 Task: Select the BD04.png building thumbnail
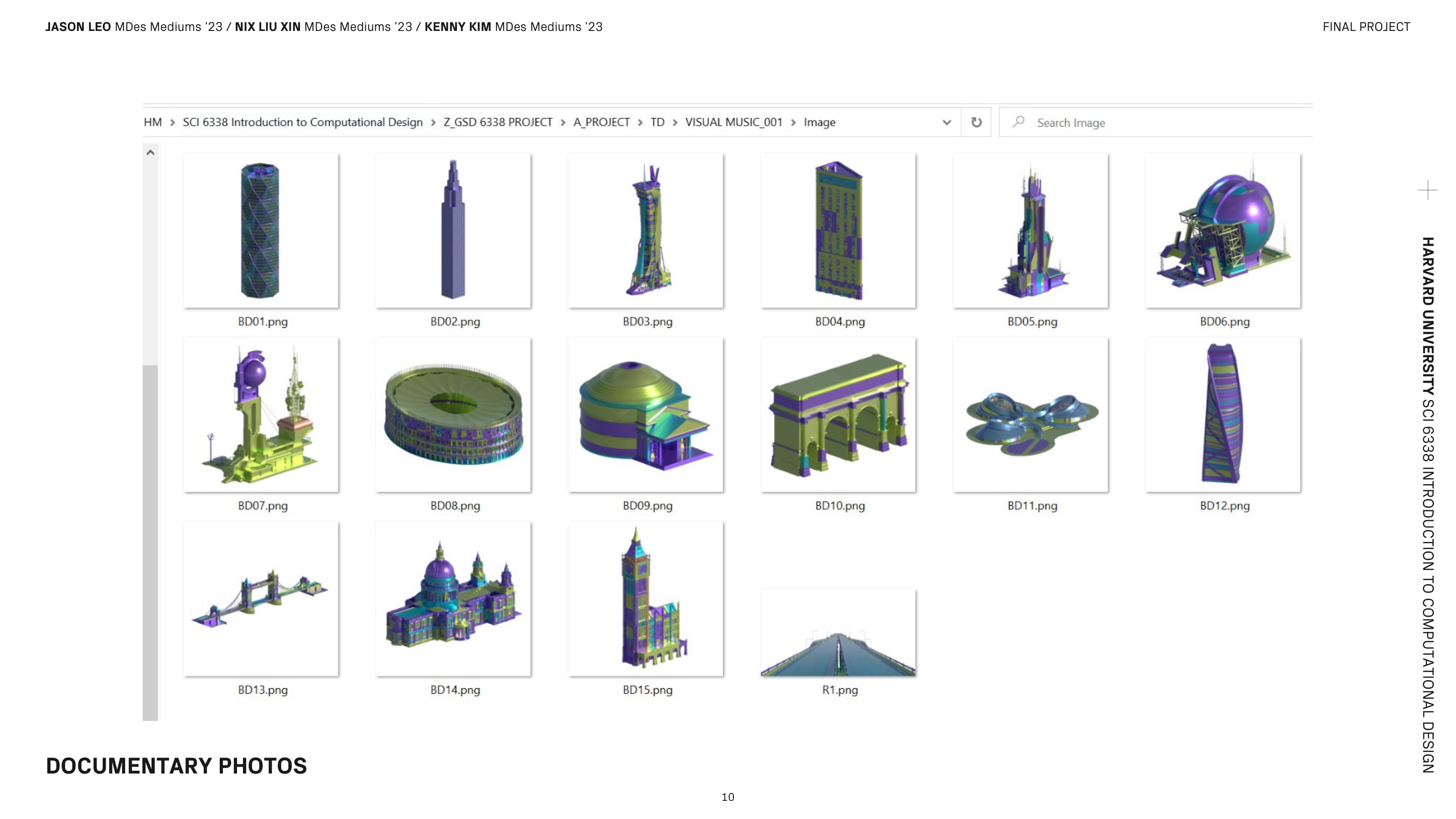[838, 231]
